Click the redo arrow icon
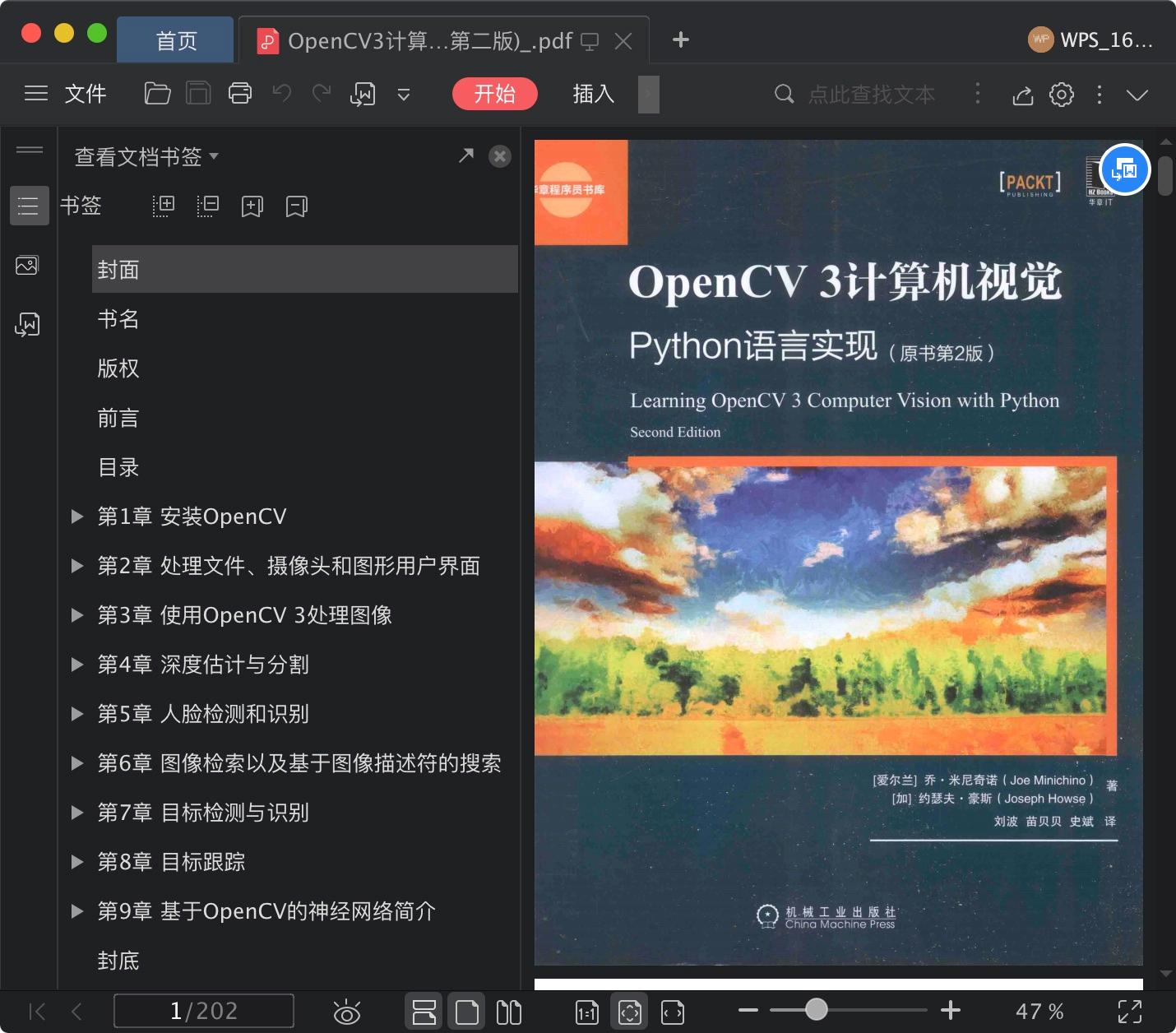The image size is (1176, 1033). coord(322,94)
